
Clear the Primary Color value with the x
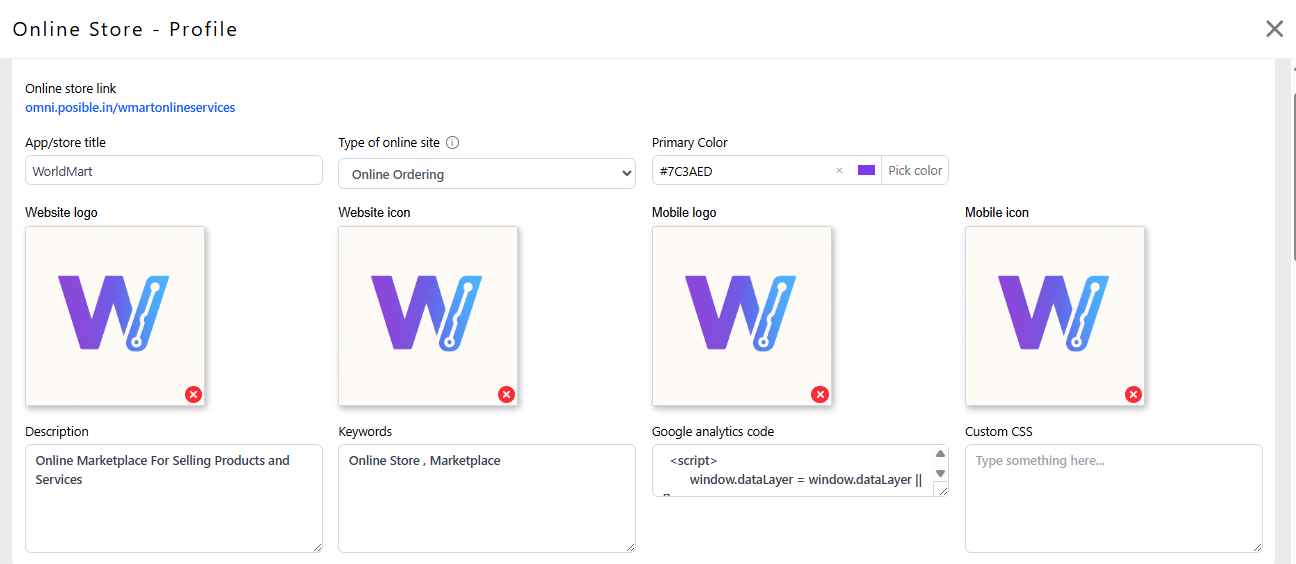839,171
